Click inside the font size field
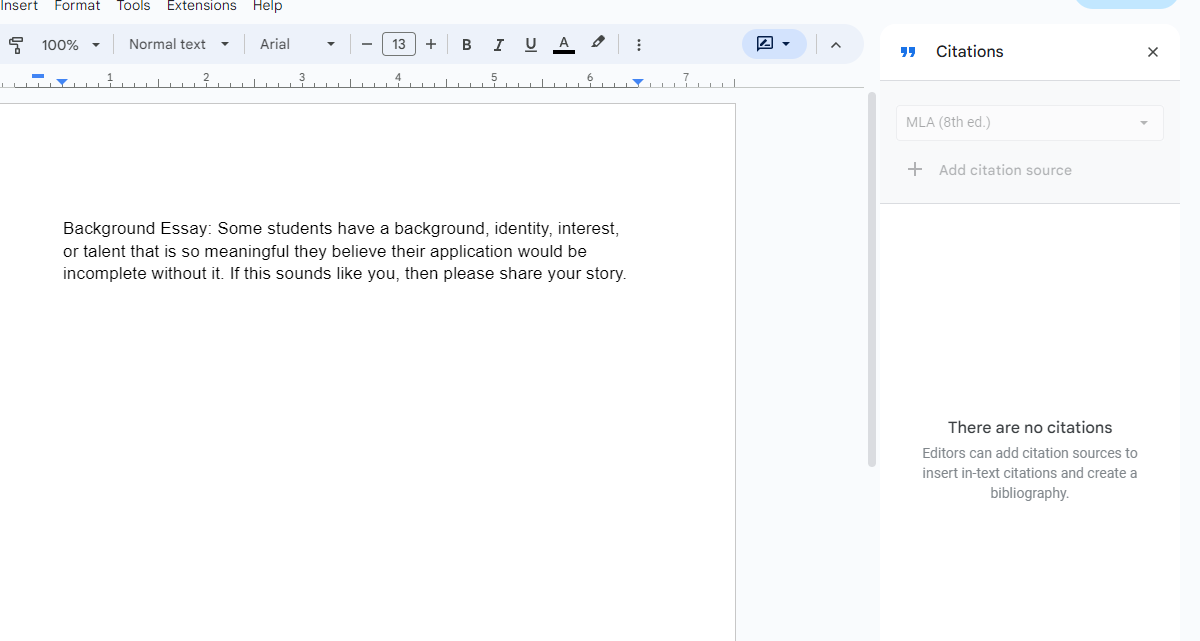This screenshot has height=641, width=1200. (398, 44)
